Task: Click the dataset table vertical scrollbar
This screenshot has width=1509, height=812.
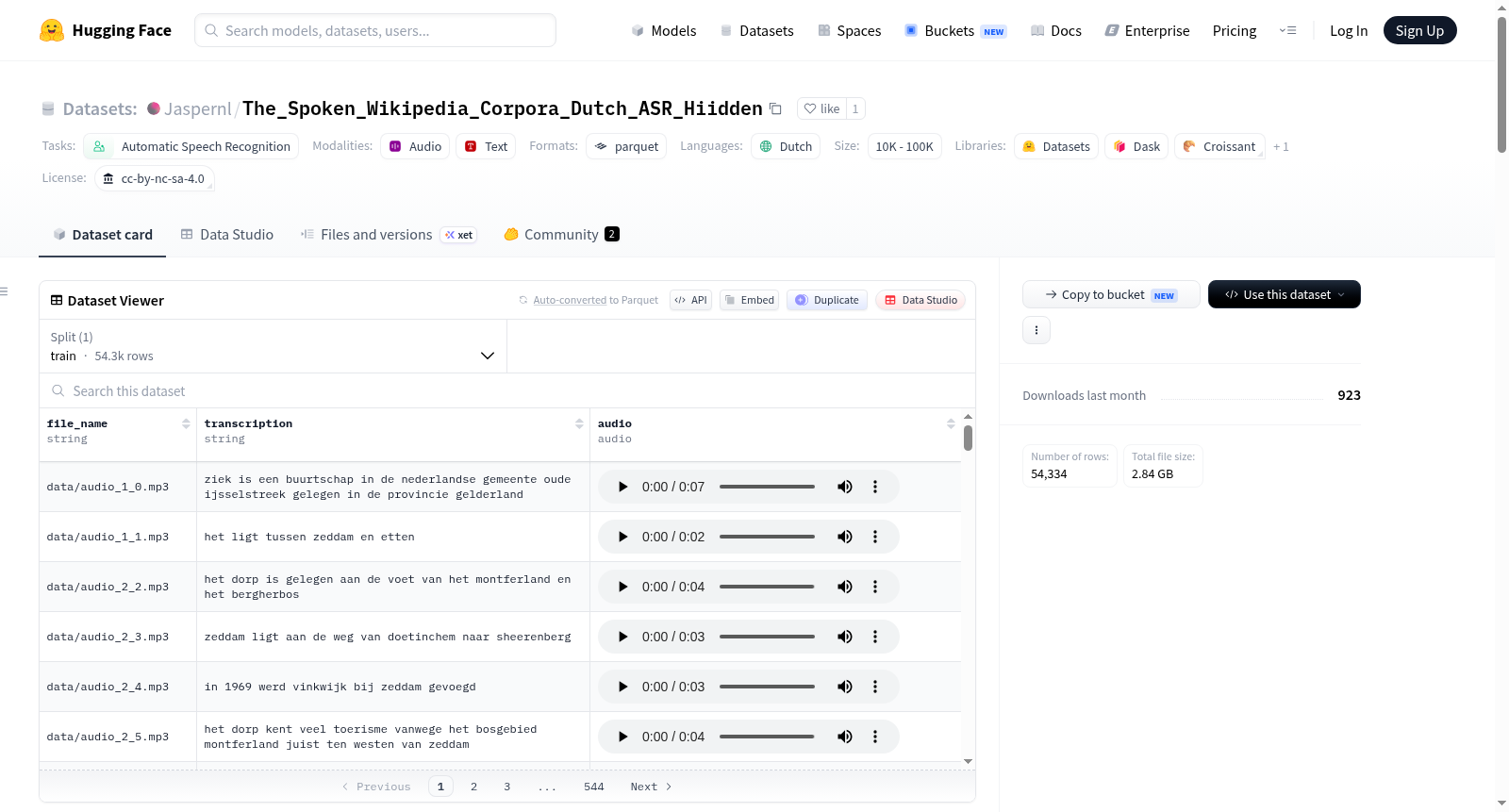Action: click(968, 438)
